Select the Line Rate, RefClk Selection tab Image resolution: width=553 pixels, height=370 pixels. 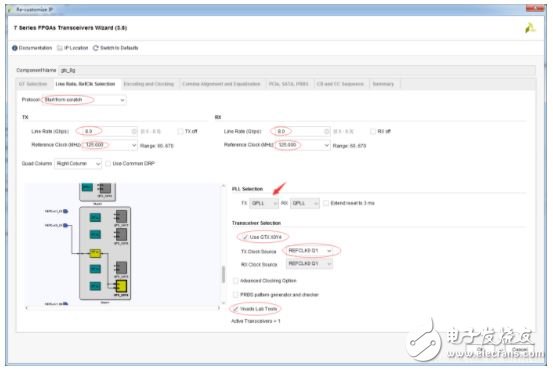coord(86,84)
